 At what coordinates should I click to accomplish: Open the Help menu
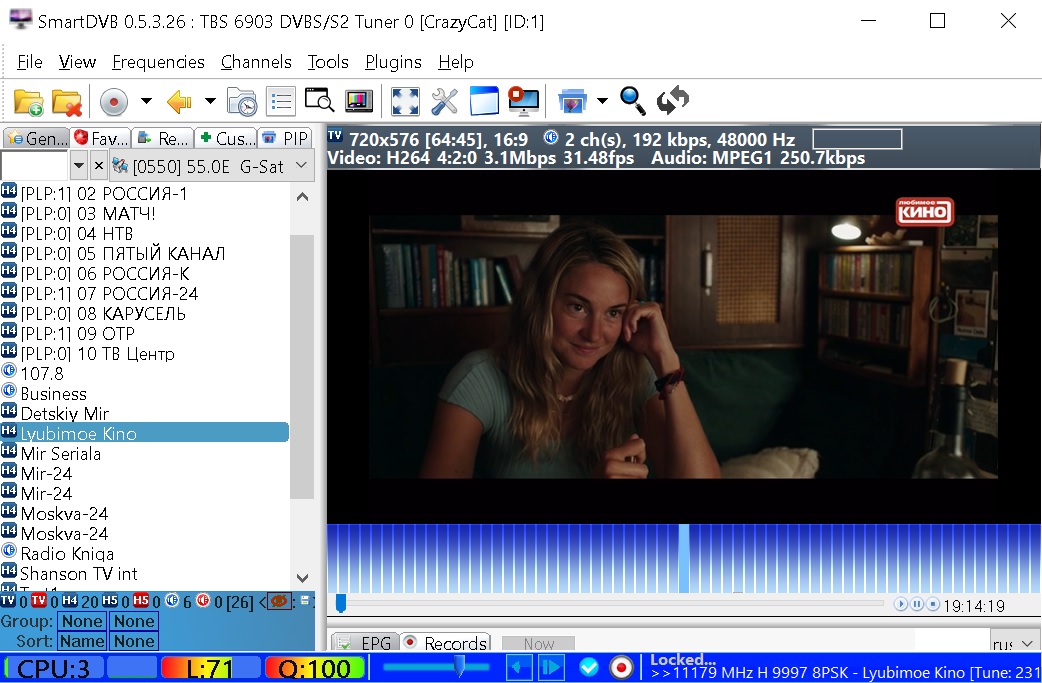pyautogui.click(x=455, y=62)
